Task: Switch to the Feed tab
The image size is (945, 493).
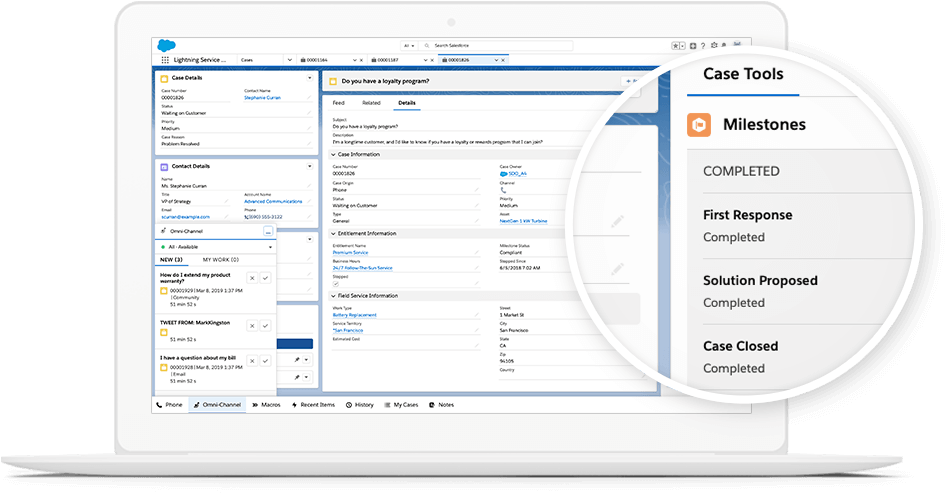Action: (x=338, y=103)
